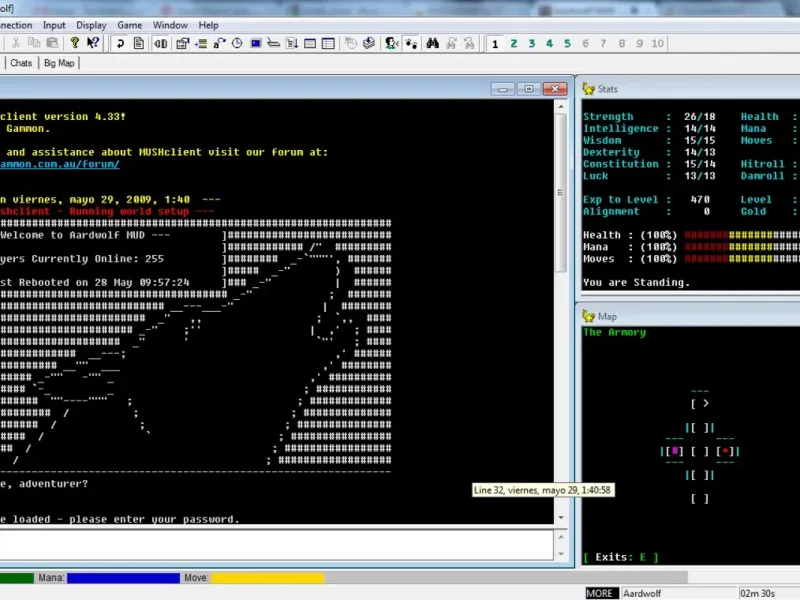Click the table grid layout icon
The image size is (800, 600).
point(328,43)
